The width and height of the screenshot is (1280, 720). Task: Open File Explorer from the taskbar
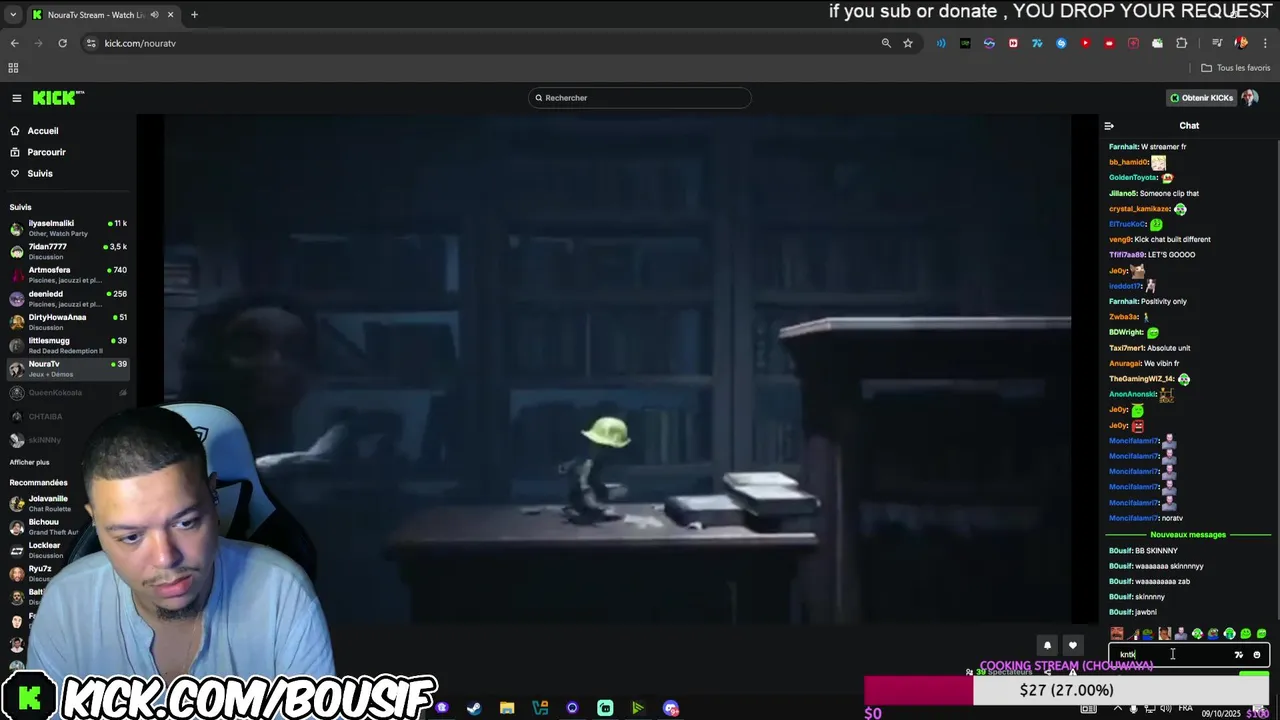coord(507,708)
